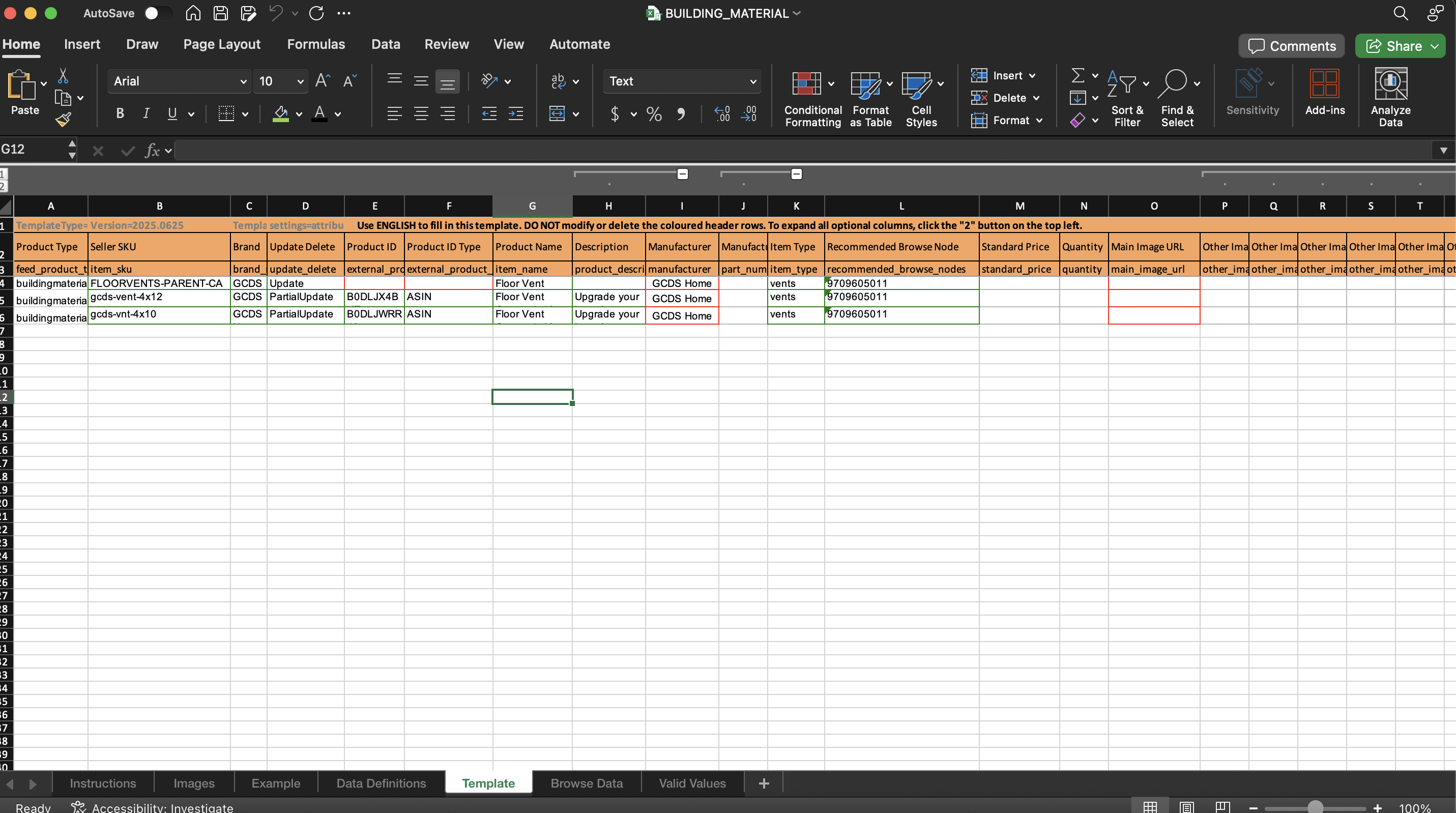1456x813 pixels.
Task: Toggle Underline formatting
Action: 172,113
